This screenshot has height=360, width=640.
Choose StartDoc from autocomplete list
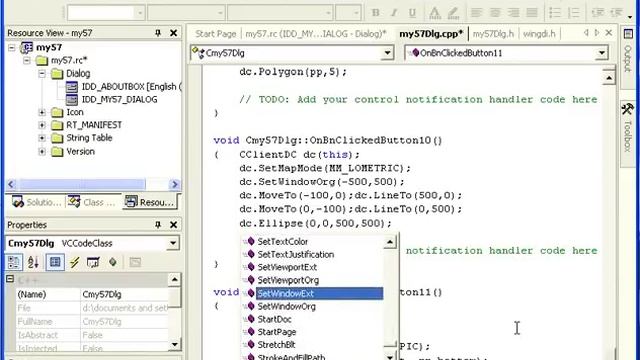pos(274,319)
